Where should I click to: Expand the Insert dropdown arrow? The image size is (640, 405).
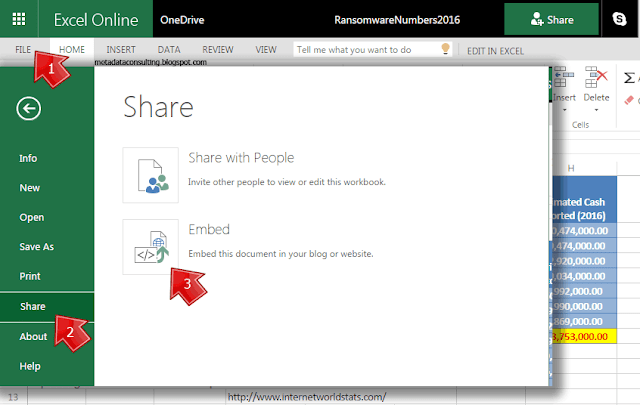pyautogui.click(x=564, y=110)
